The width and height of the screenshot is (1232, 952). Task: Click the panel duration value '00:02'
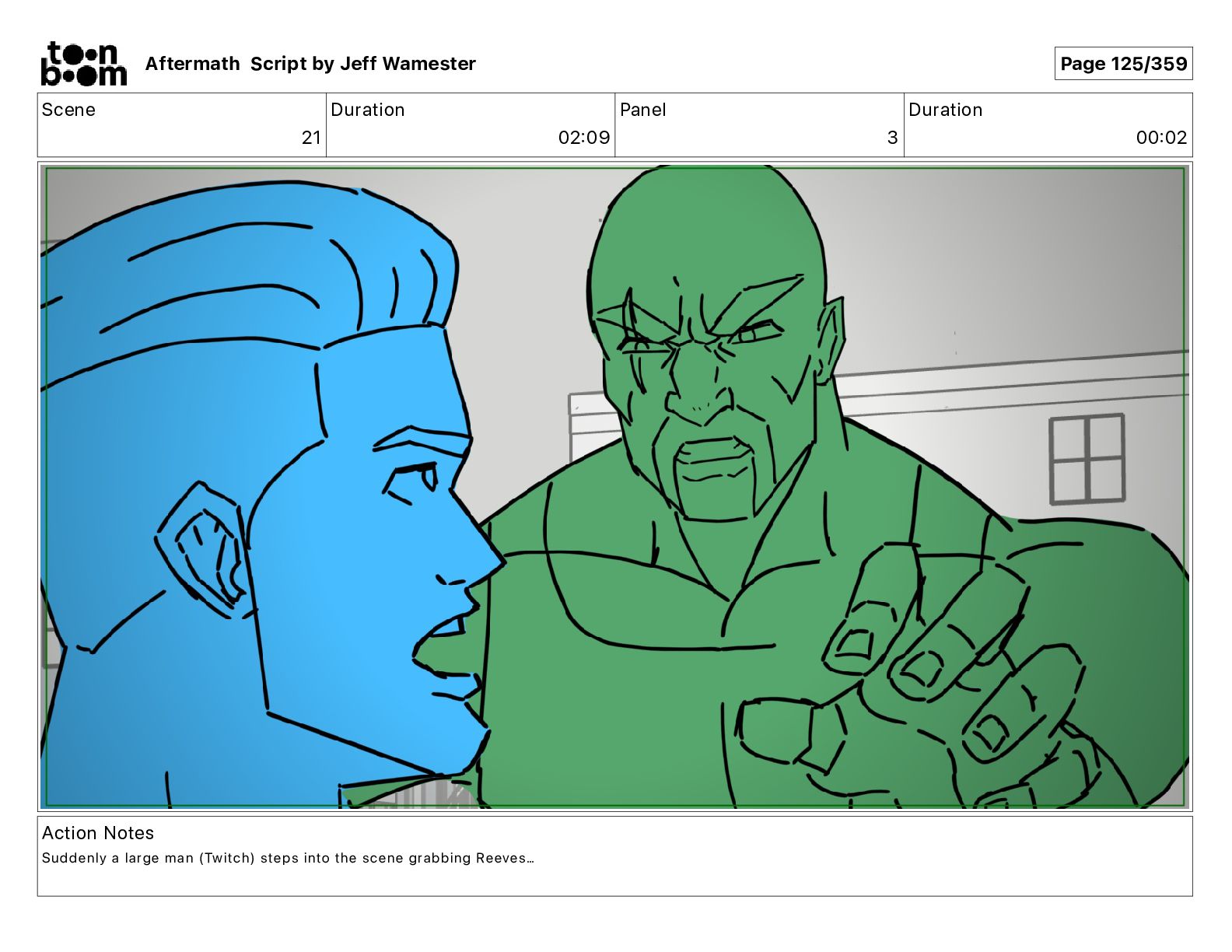click(x=1161, y=138)
